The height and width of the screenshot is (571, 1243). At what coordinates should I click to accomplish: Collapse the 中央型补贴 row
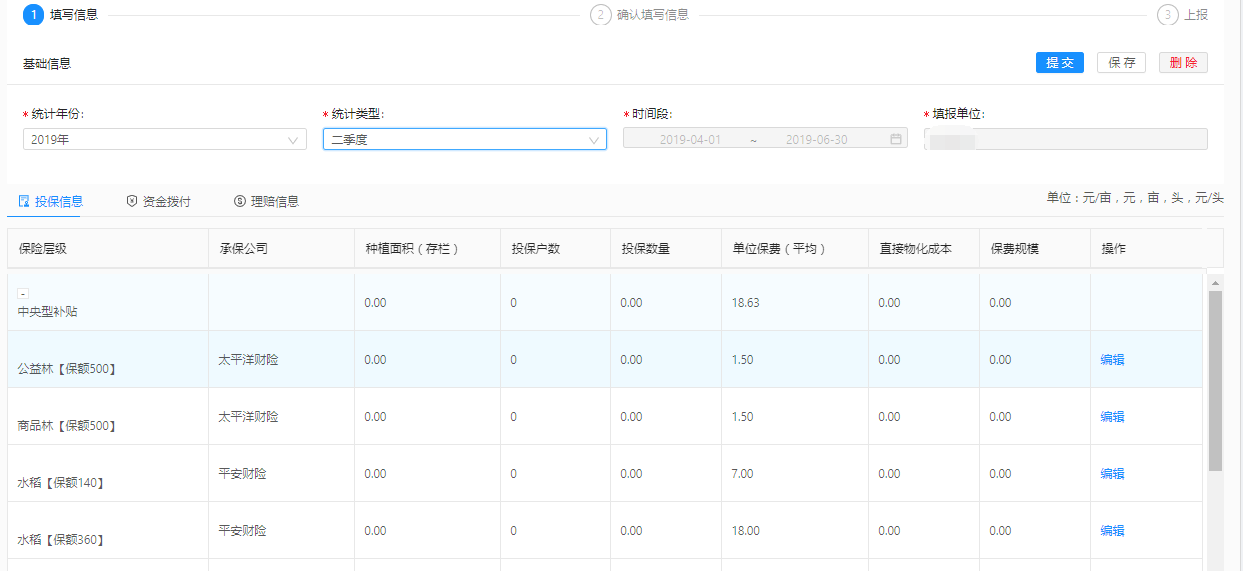23,293
